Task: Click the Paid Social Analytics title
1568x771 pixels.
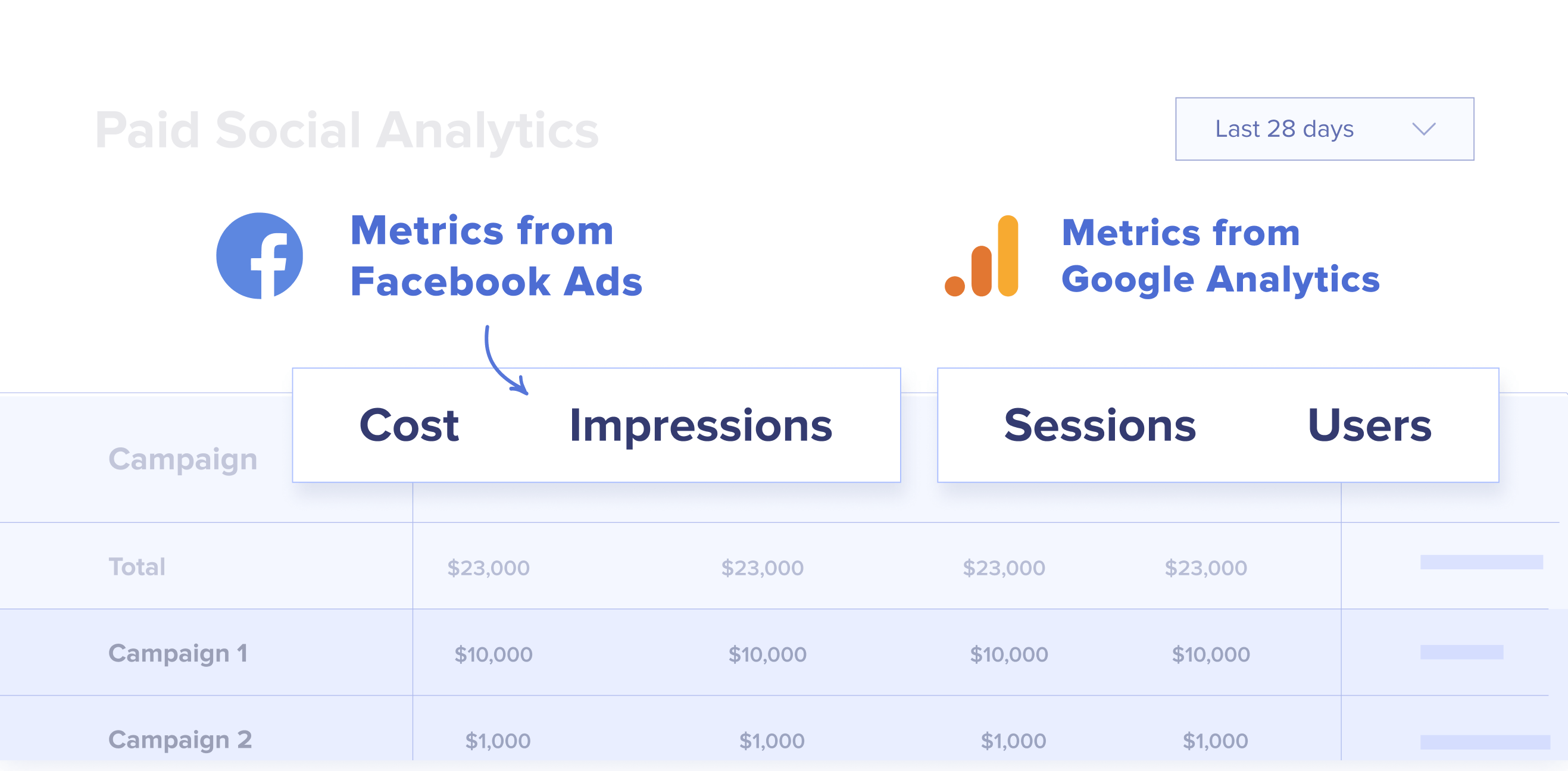Action: [347, 130]
